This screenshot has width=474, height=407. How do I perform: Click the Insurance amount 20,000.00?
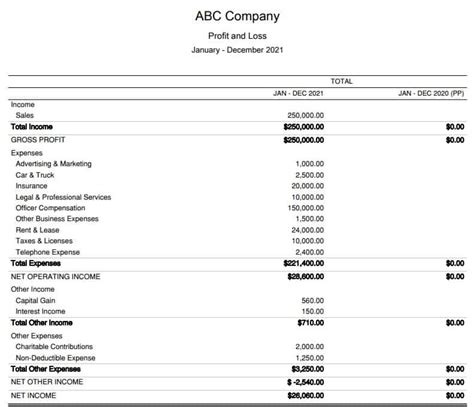308,186
